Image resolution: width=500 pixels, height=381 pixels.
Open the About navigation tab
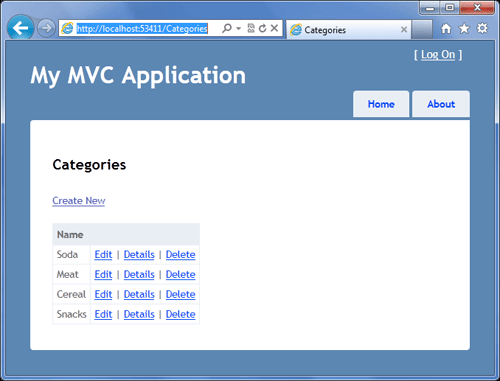[x=441, y=104]
